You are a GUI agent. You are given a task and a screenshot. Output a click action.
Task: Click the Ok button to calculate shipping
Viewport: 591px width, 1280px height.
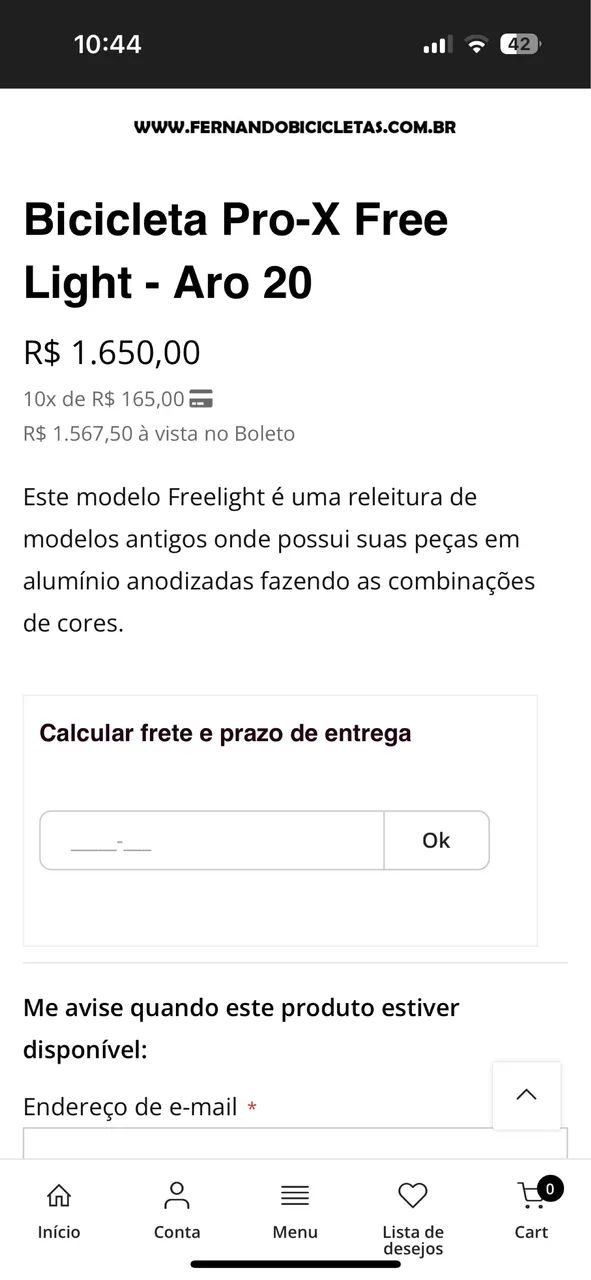pyautogui.click(x=437, y=840)
